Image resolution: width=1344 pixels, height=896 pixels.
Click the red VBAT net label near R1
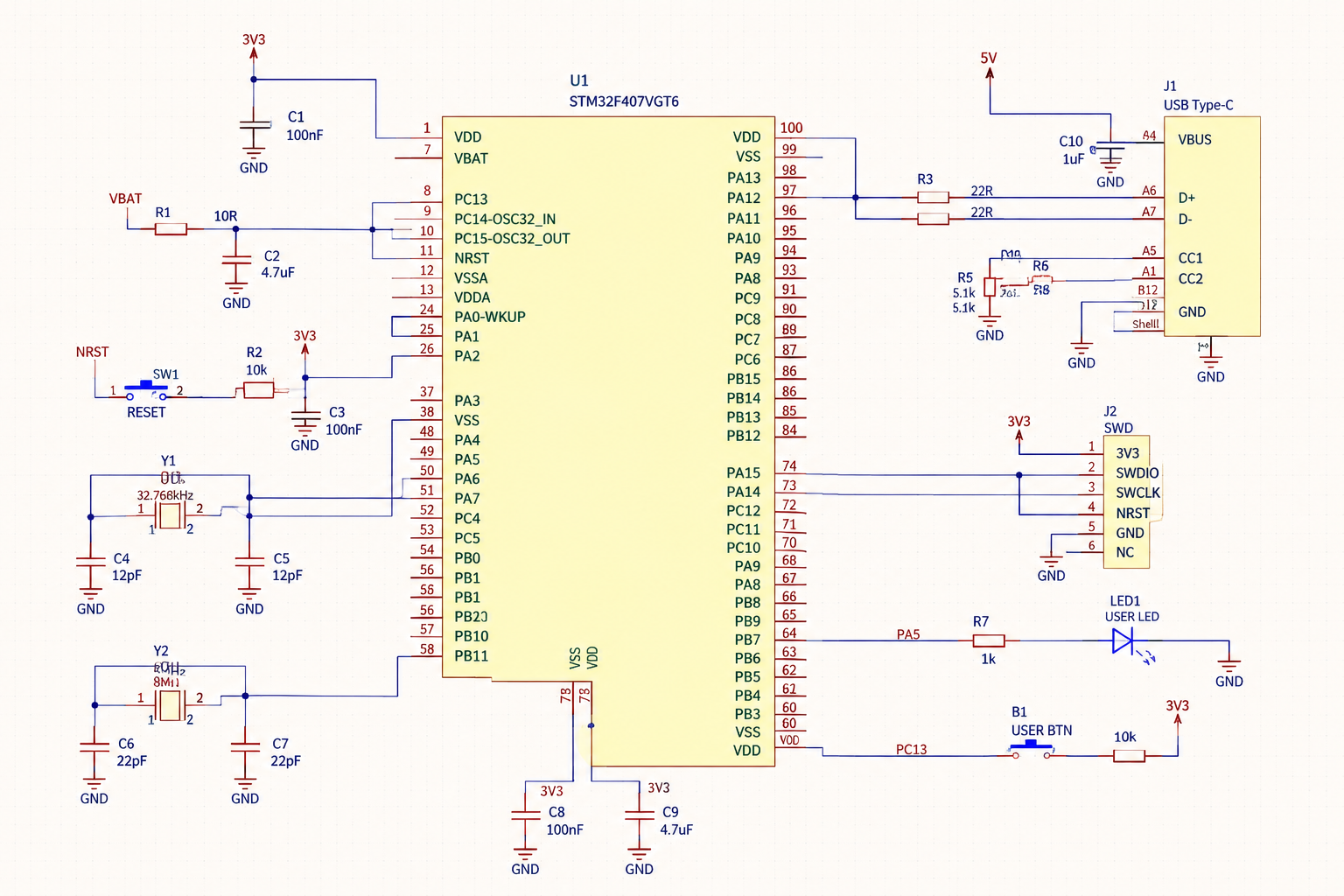point(125,199)
